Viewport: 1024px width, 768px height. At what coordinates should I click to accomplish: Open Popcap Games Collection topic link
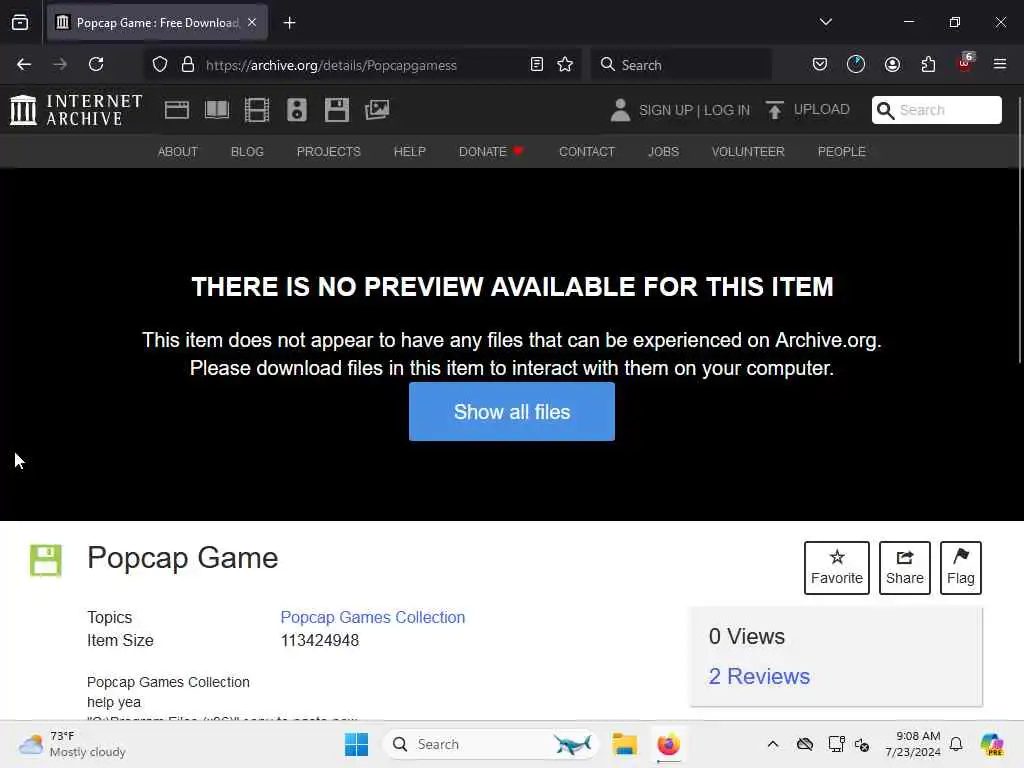tap(373, 617)
